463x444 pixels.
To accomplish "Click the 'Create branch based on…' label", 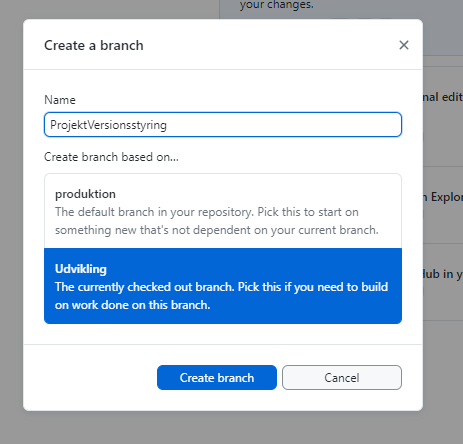I will point(111,157).
